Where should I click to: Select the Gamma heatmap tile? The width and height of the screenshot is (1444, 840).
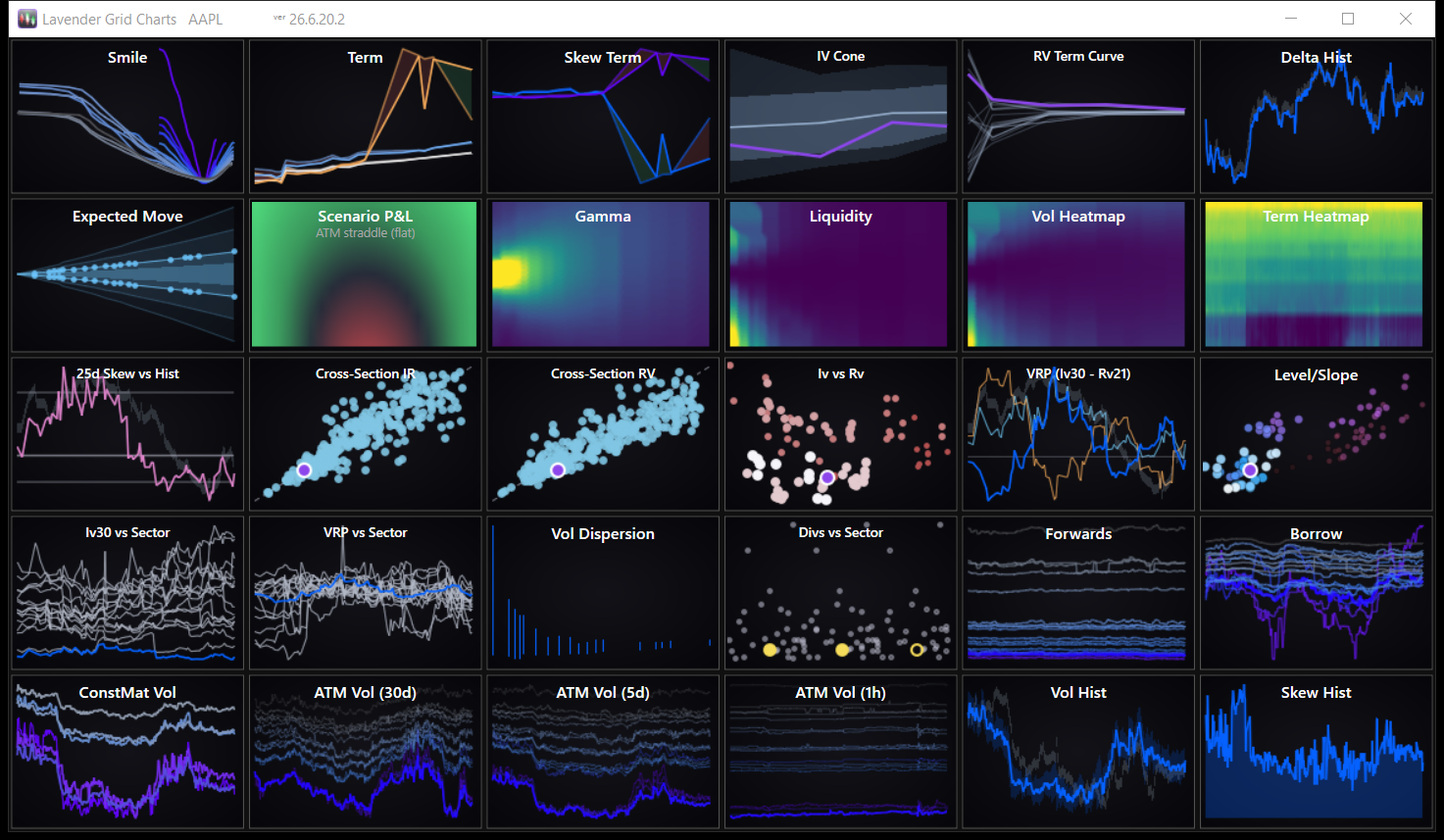(x=603, y=275)
